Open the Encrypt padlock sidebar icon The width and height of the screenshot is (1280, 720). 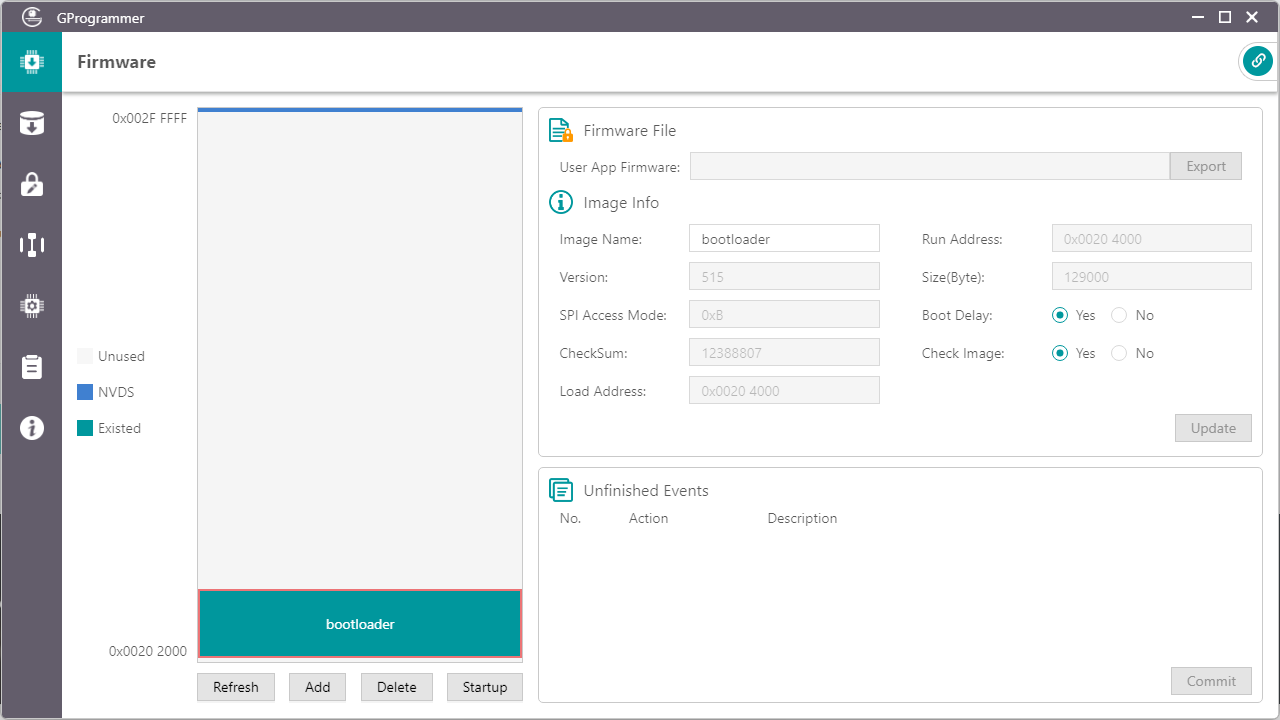tap(32, 184)
